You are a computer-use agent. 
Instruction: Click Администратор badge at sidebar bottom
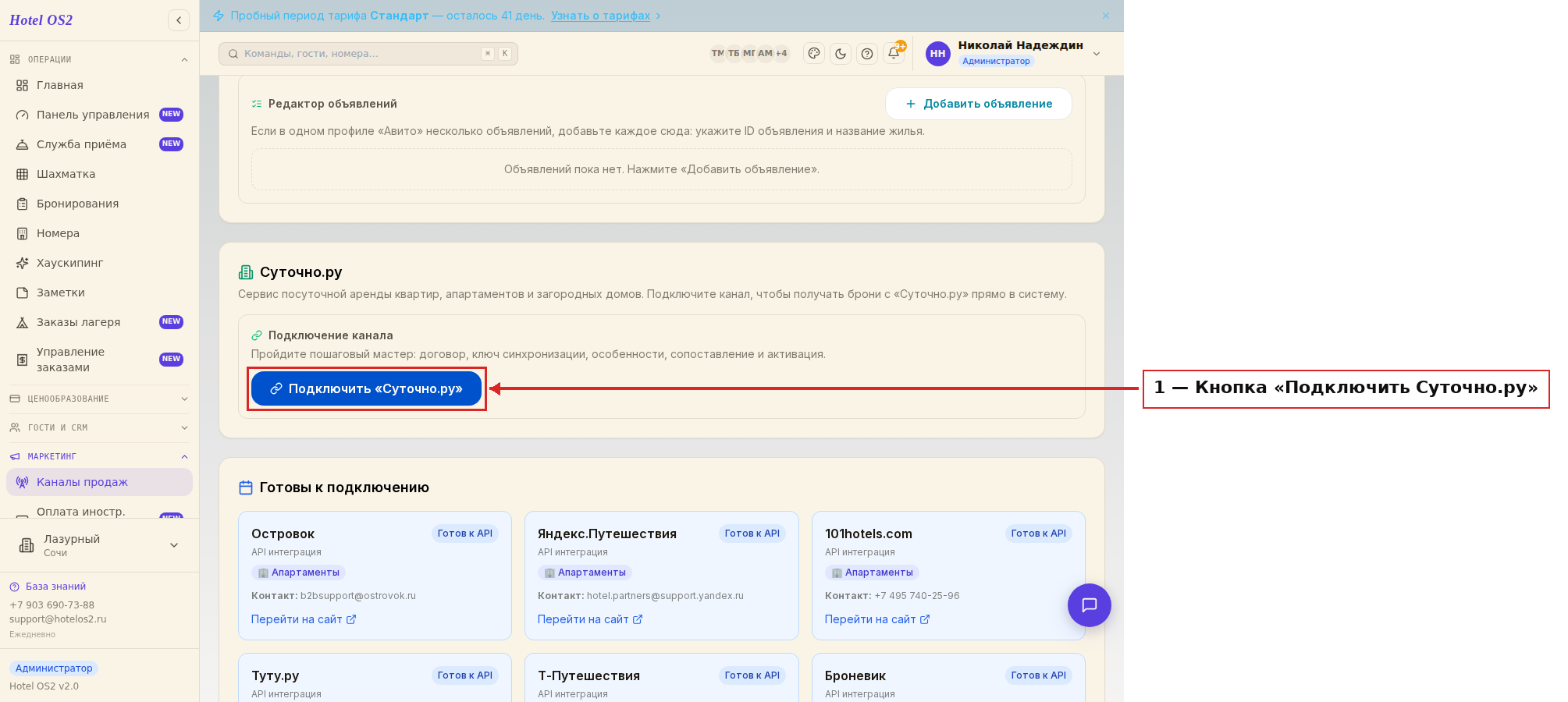54,668
